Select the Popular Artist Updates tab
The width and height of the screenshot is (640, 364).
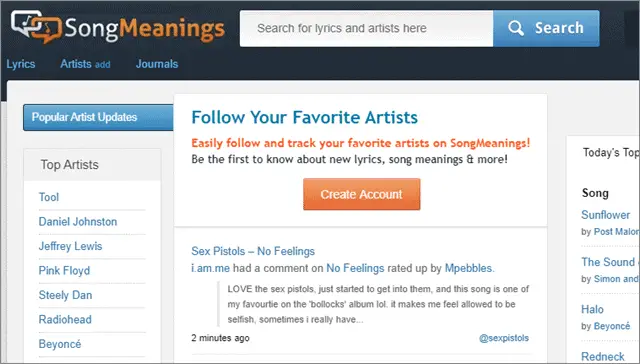(98, 118)
